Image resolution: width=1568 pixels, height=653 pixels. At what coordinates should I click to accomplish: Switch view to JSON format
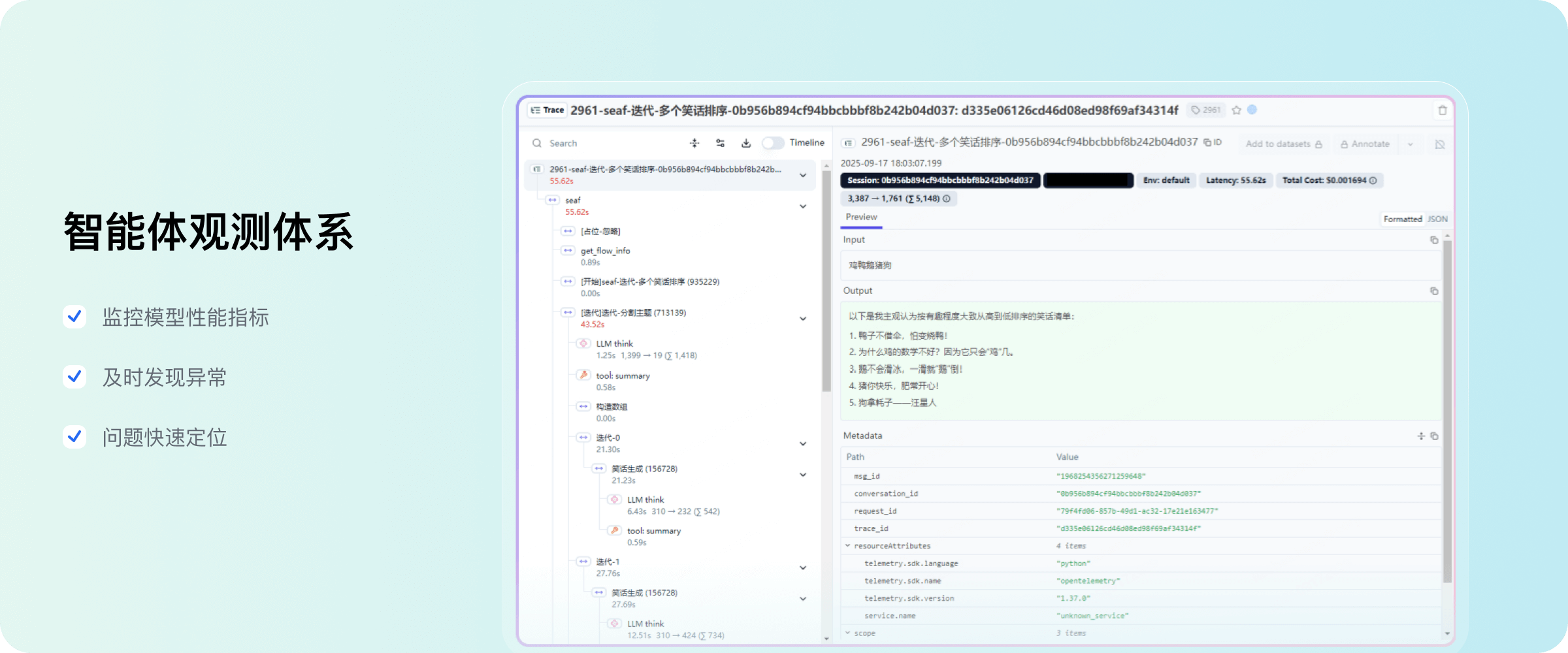[1437, 219]
